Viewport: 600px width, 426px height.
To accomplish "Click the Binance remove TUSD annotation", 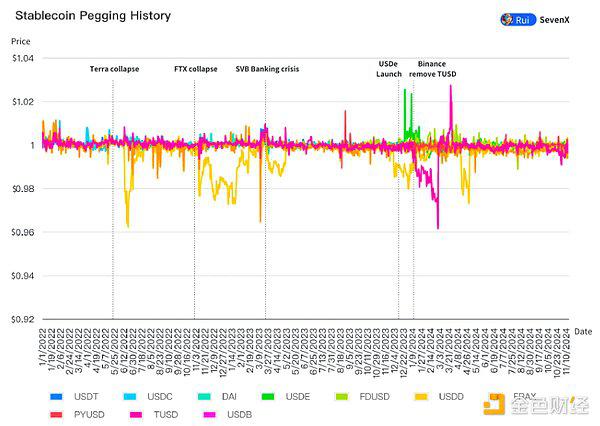I will 432,69.
